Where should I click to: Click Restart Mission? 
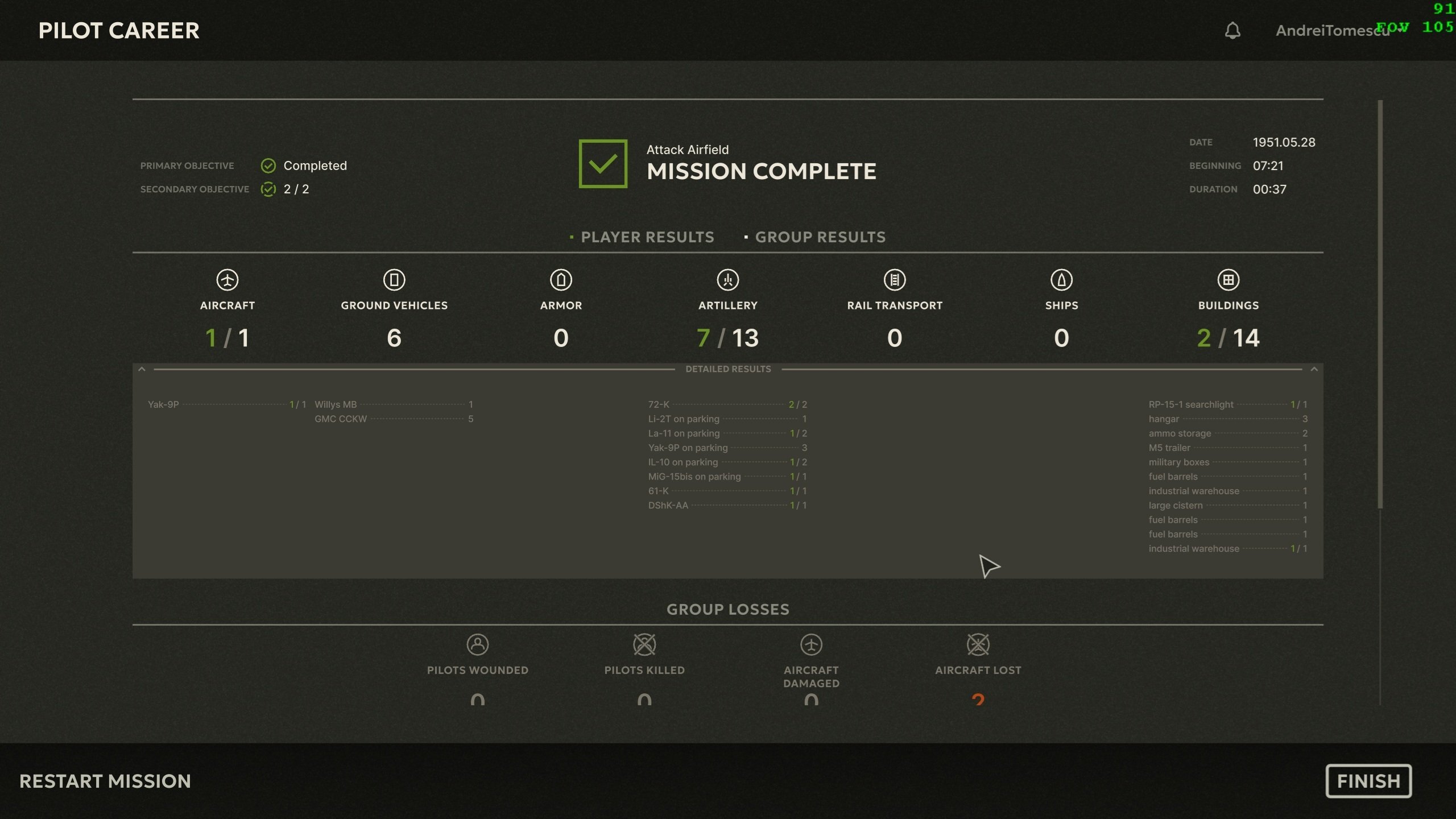click(105, 781)
